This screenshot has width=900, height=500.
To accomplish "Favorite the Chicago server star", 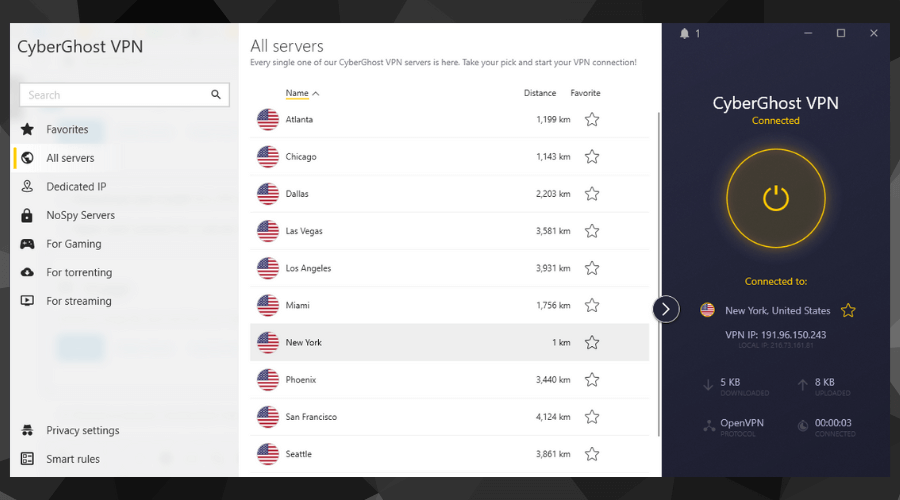I will pyautogui.click(x=592, y=157).
